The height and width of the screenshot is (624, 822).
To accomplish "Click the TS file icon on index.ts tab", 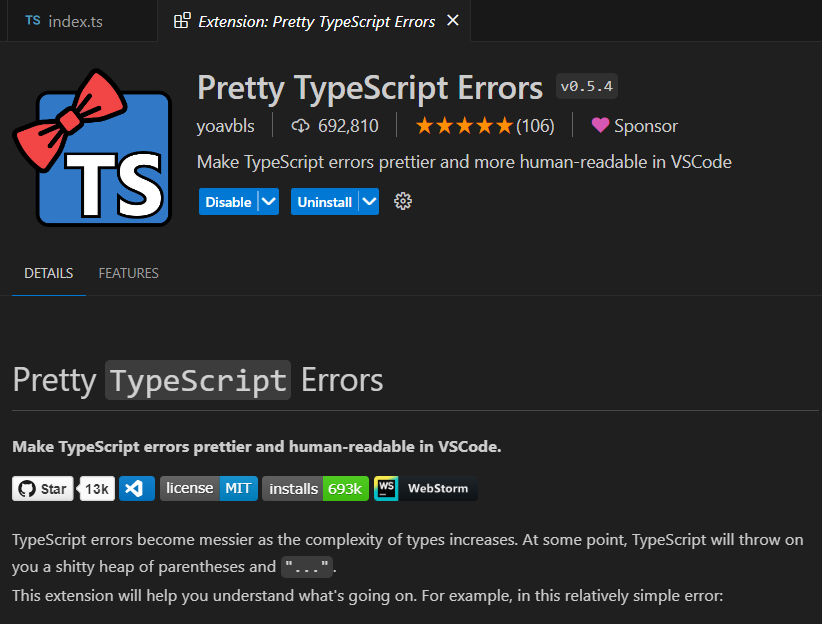I will [33, 20].
